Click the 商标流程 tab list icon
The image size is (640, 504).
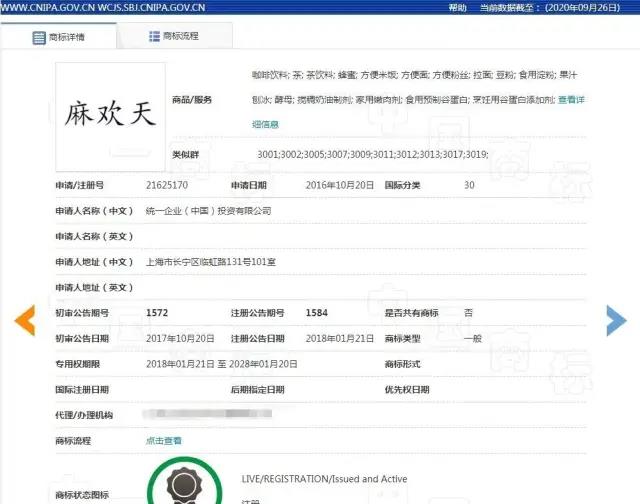[154, 37]
